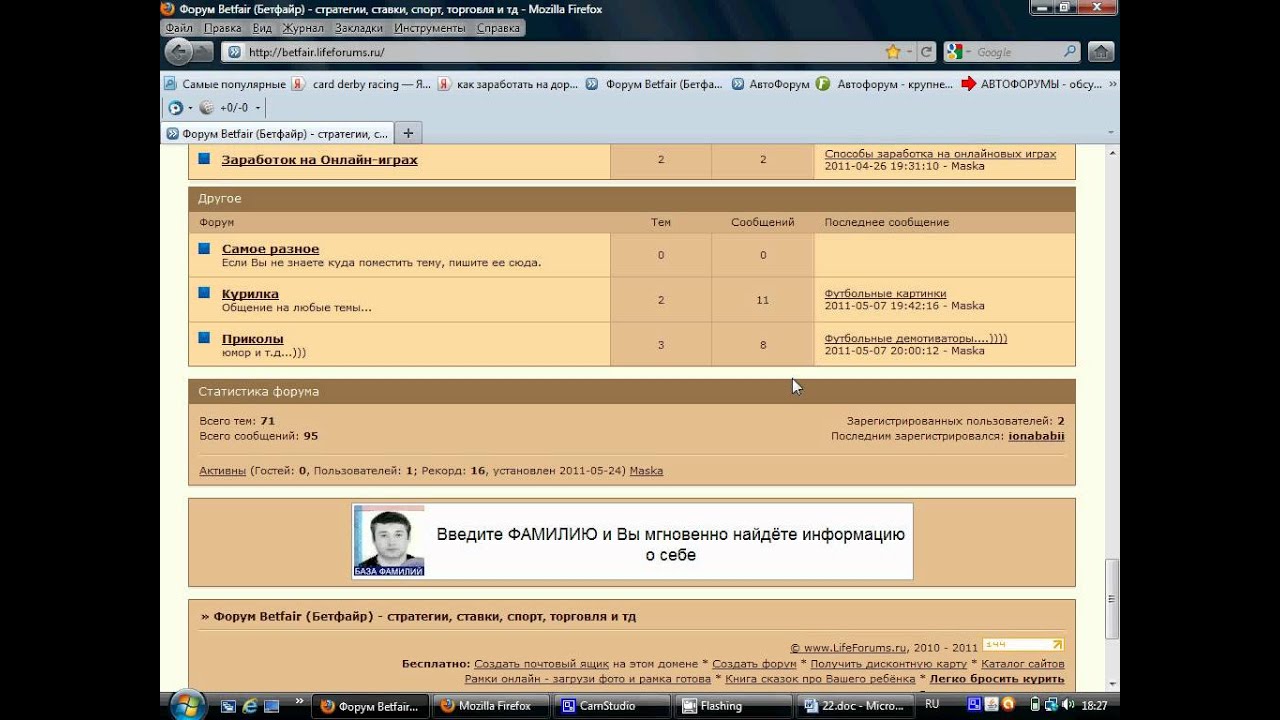The image size is (1280, 720).
Task: Click blue square icon beside 'Курилка'
Action: (x=204, y=292)
